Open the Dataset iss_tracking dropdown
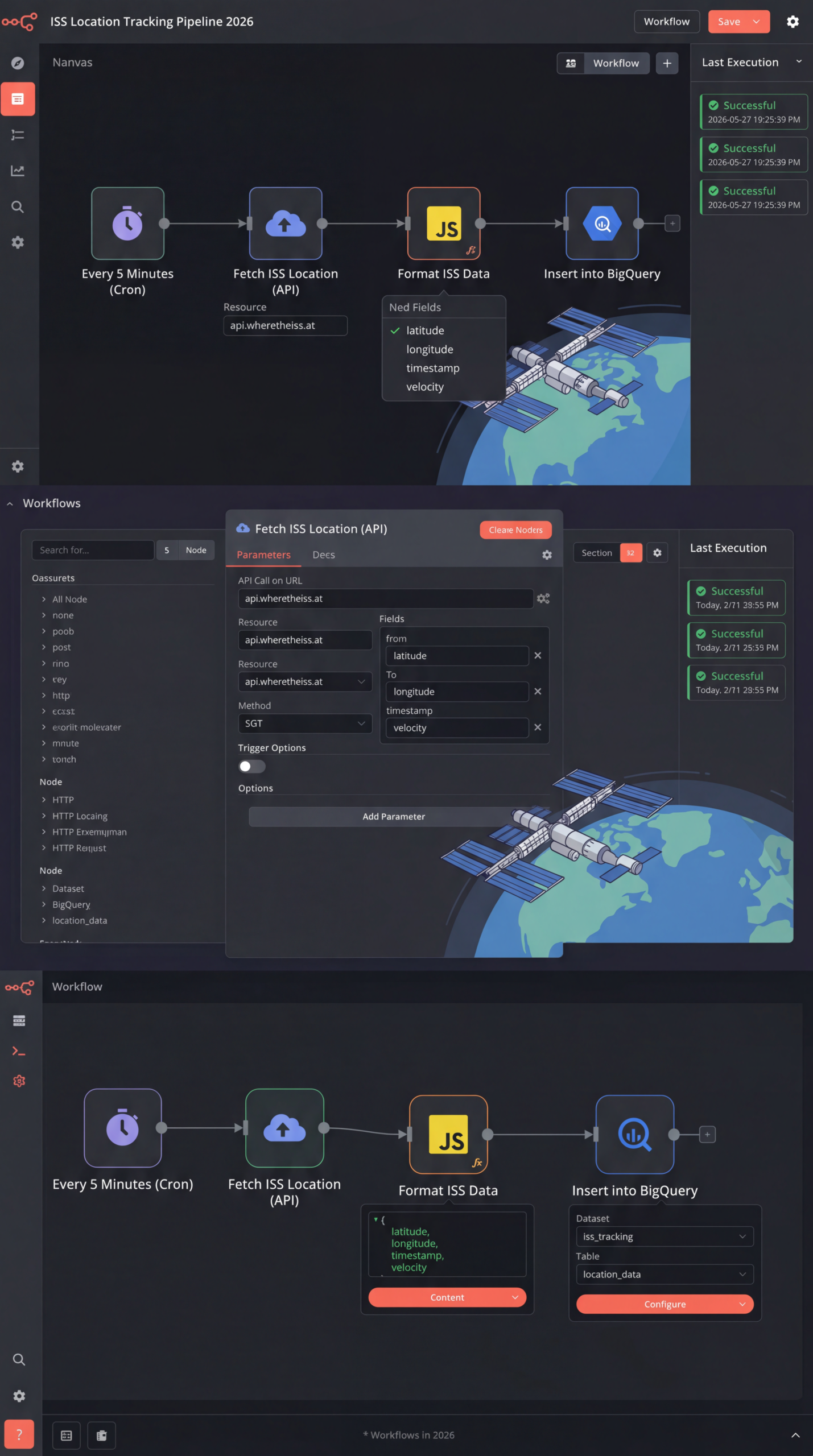The width and height of the screenshot is (813, 1456). (665, 1236)
